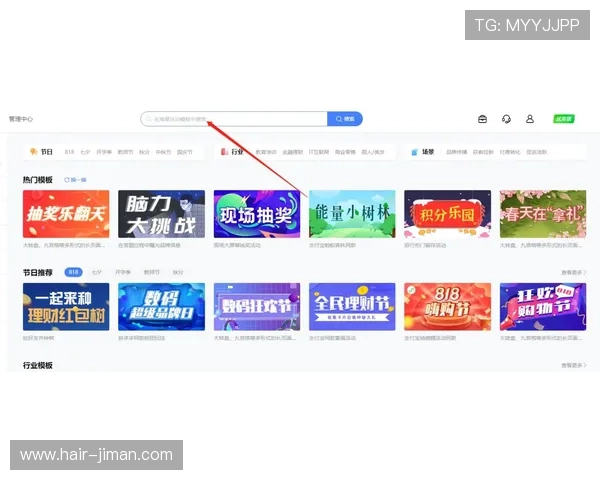Screen dimensions: 600x480
Task: Select 七夕 in the top 节日 category bar
Action: tap(85, 152)
